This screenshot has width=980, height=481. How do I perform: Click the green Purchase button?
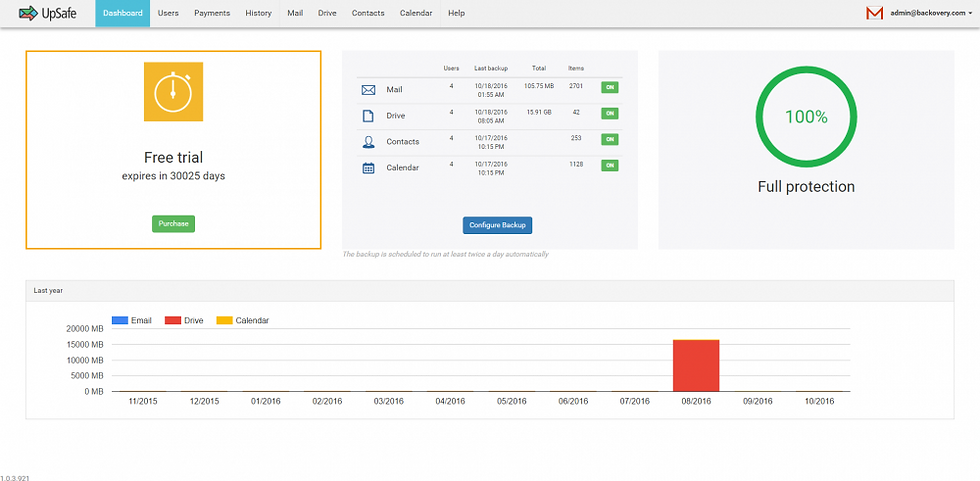click(x=173, y=224)
